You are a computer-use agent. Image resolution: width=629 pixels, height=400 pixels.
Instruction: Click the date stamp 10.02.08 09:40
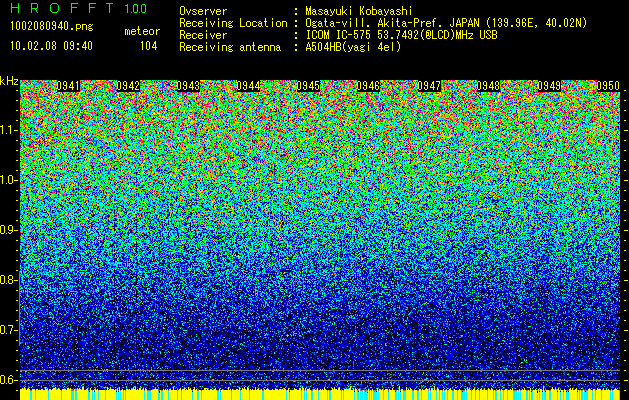[x=51, y=46]
